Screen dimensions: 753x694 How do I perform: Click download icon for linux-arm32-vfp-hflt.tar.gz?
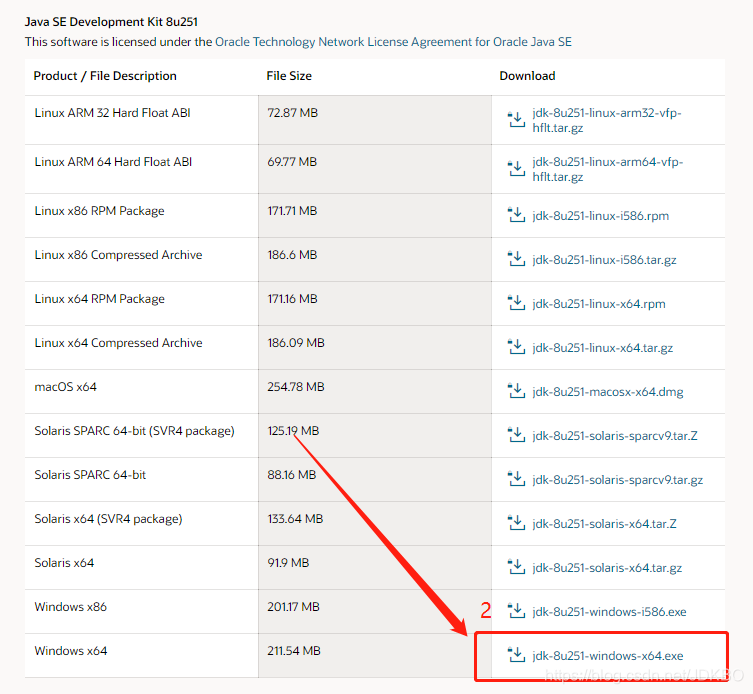point(517,119)
